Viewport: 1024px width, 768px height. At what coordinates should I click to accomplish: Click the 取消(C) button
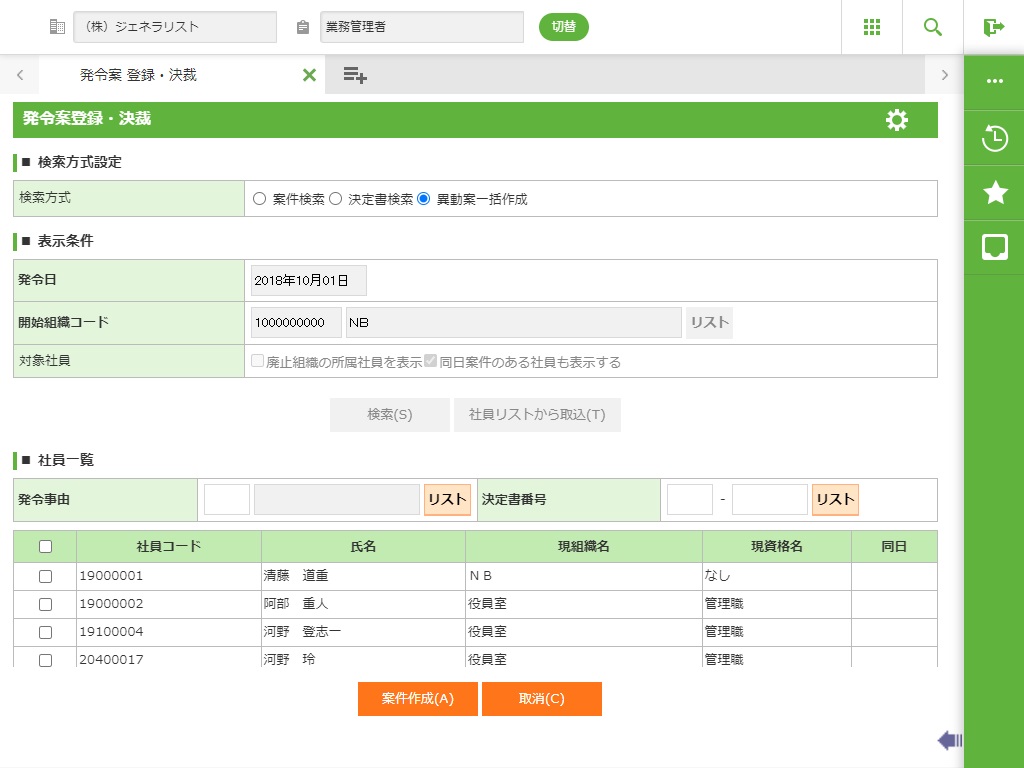coord(541,699)
